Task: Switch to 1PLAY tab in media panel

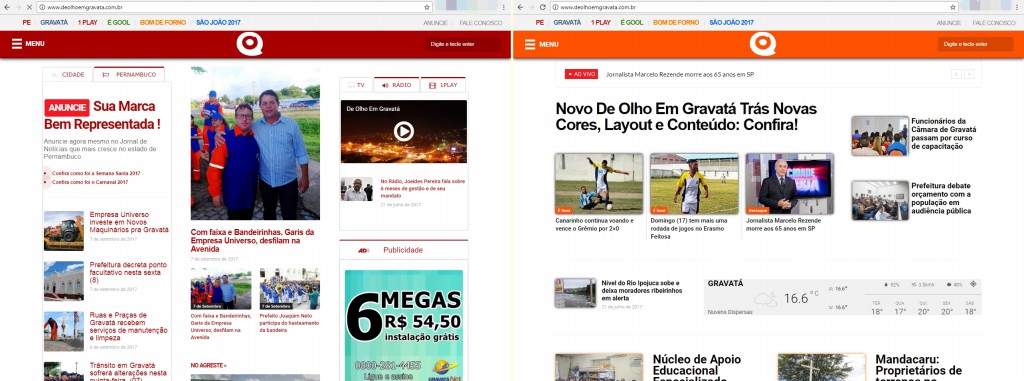Action: tap(443, 85)
